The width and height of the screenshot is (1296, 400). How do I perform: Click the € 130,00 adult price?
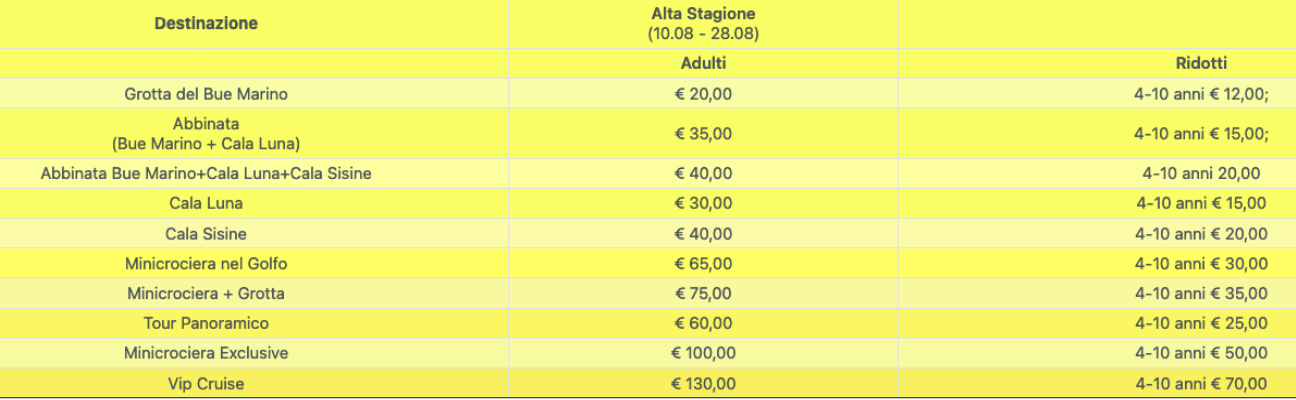coord(703,384)
